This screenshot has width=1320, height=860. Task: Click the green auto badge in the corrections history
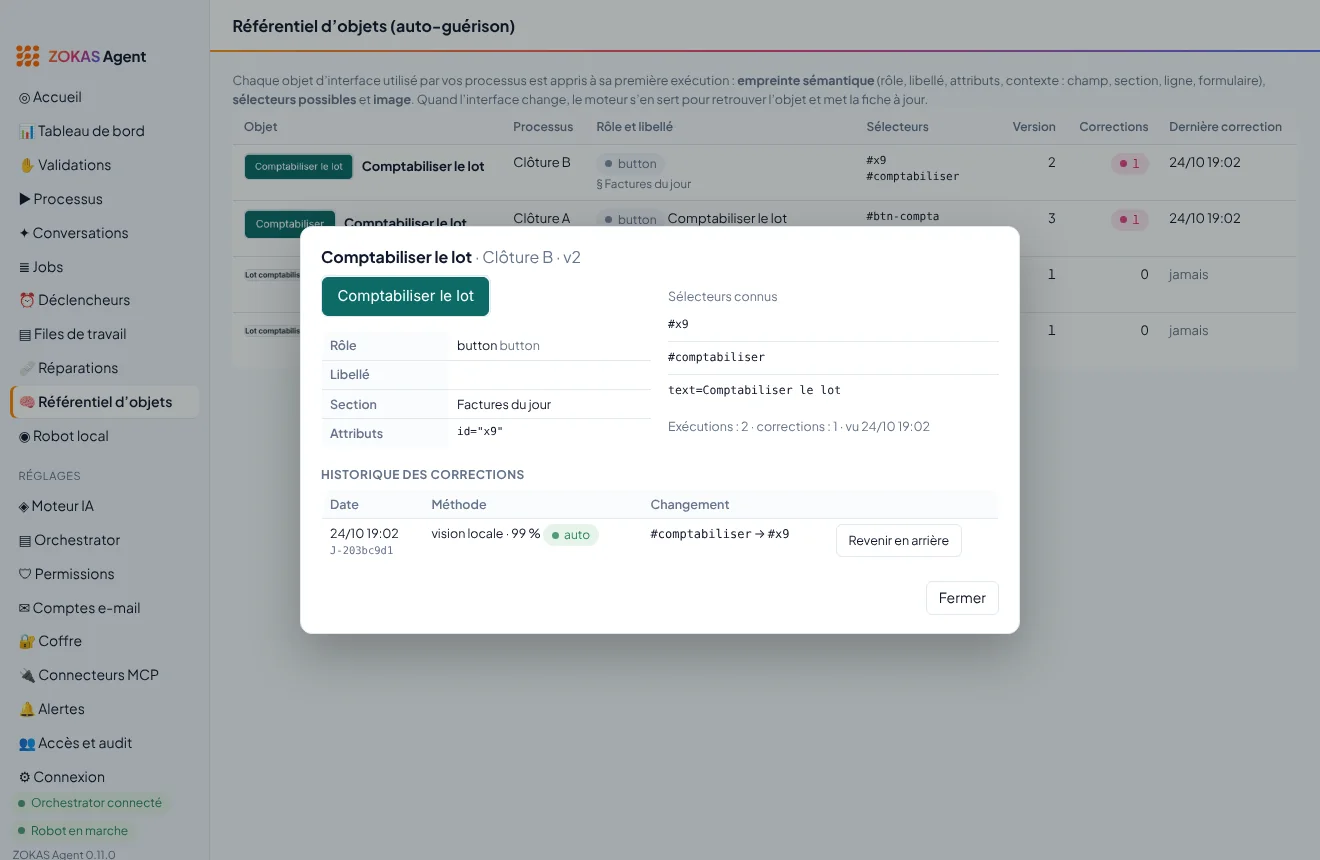(572, 535)
